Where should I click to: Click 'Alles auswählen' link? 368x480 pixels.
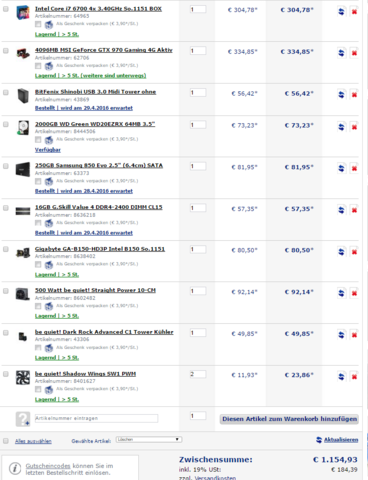[33, 441]
